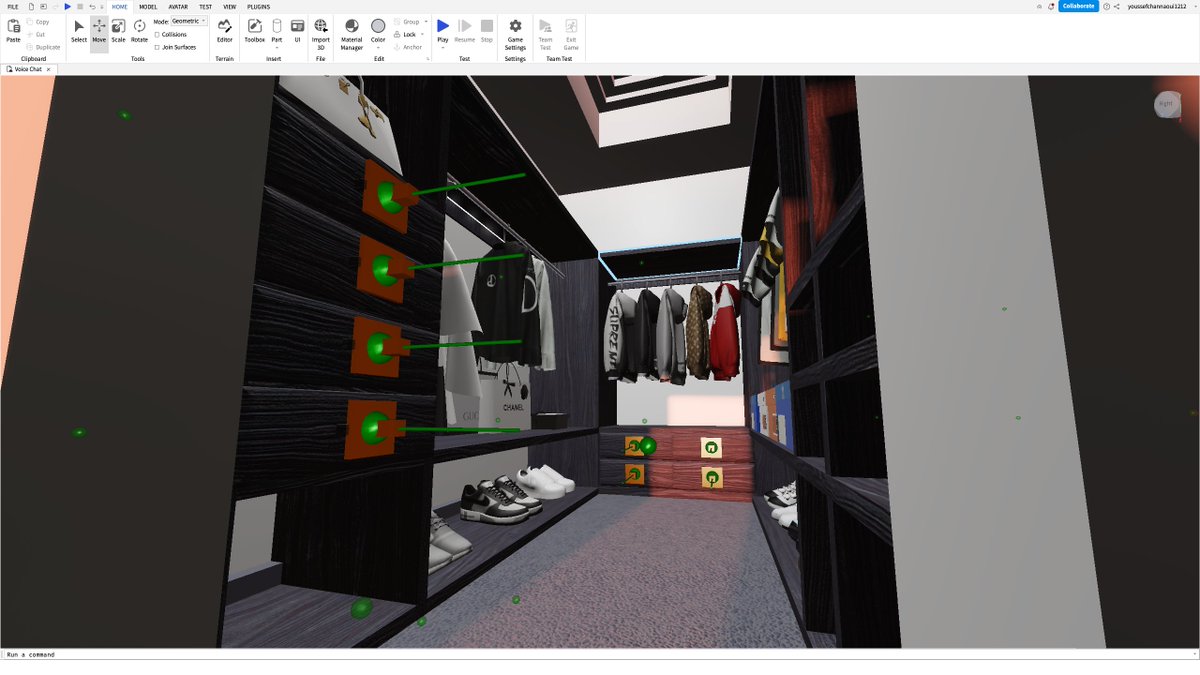Switch to the AVATAR ribbon tab
Image resolution: width=1200 pixels, height=675 pixels.
(178, 7)
